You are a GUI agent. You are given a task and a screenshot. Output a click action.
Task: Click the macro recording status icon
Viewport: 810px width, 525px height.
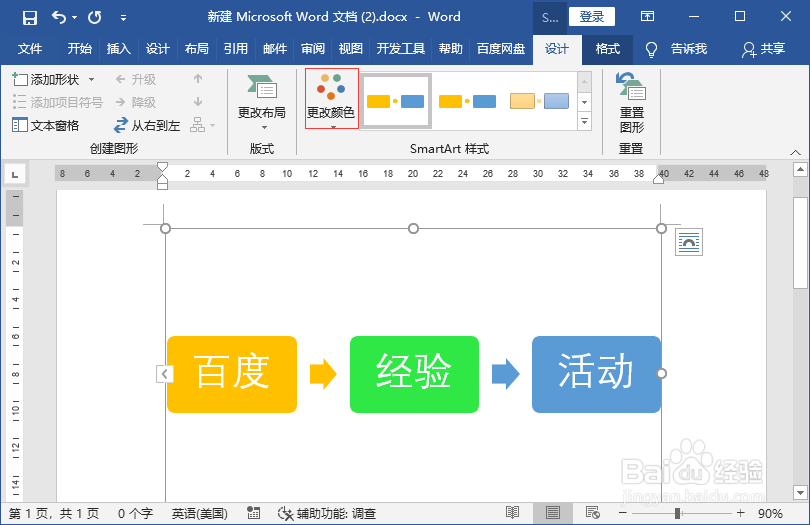tap(253, 513)
